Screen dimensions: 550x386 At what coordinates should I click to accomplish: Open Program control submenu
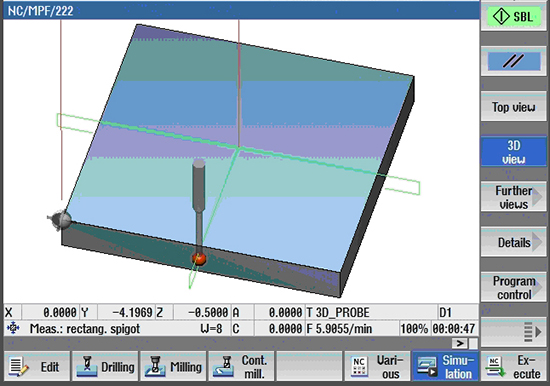(513, 287)
